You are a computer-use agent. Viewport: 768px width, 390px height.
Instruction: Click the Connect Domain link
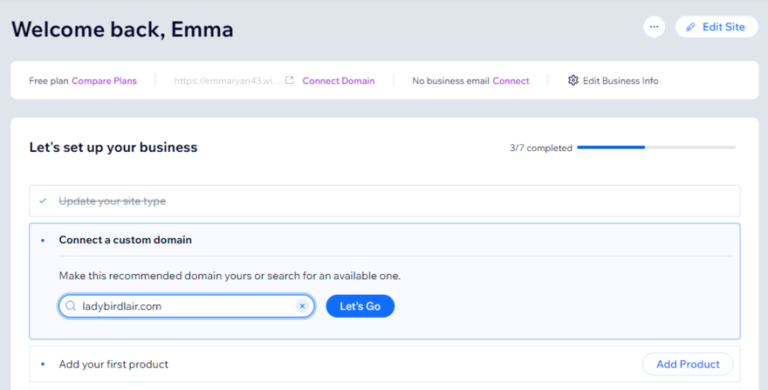coord(338,81)
